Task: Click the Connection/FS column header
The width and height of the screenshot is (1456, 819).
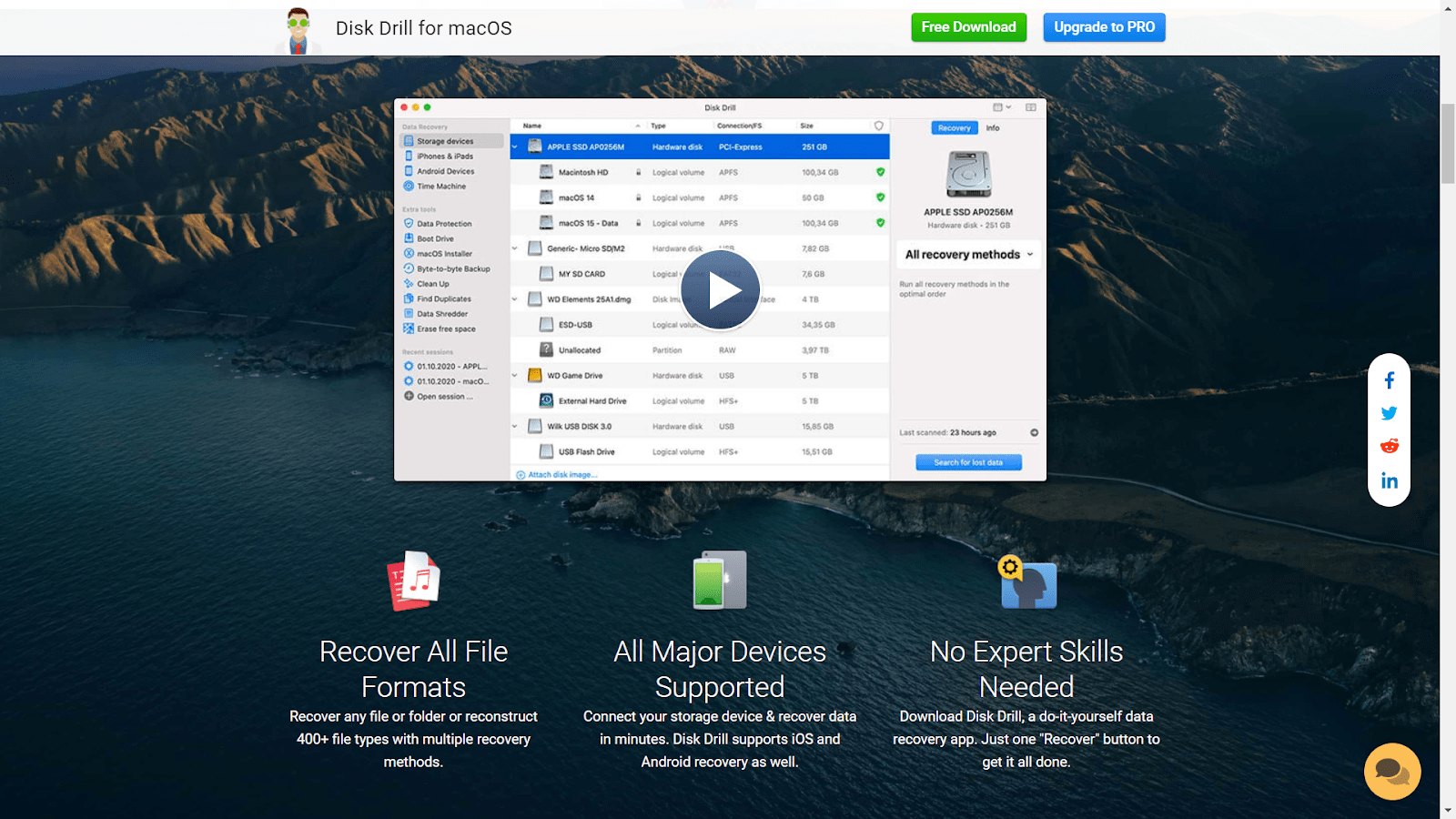Action: [x=739, y=126]
